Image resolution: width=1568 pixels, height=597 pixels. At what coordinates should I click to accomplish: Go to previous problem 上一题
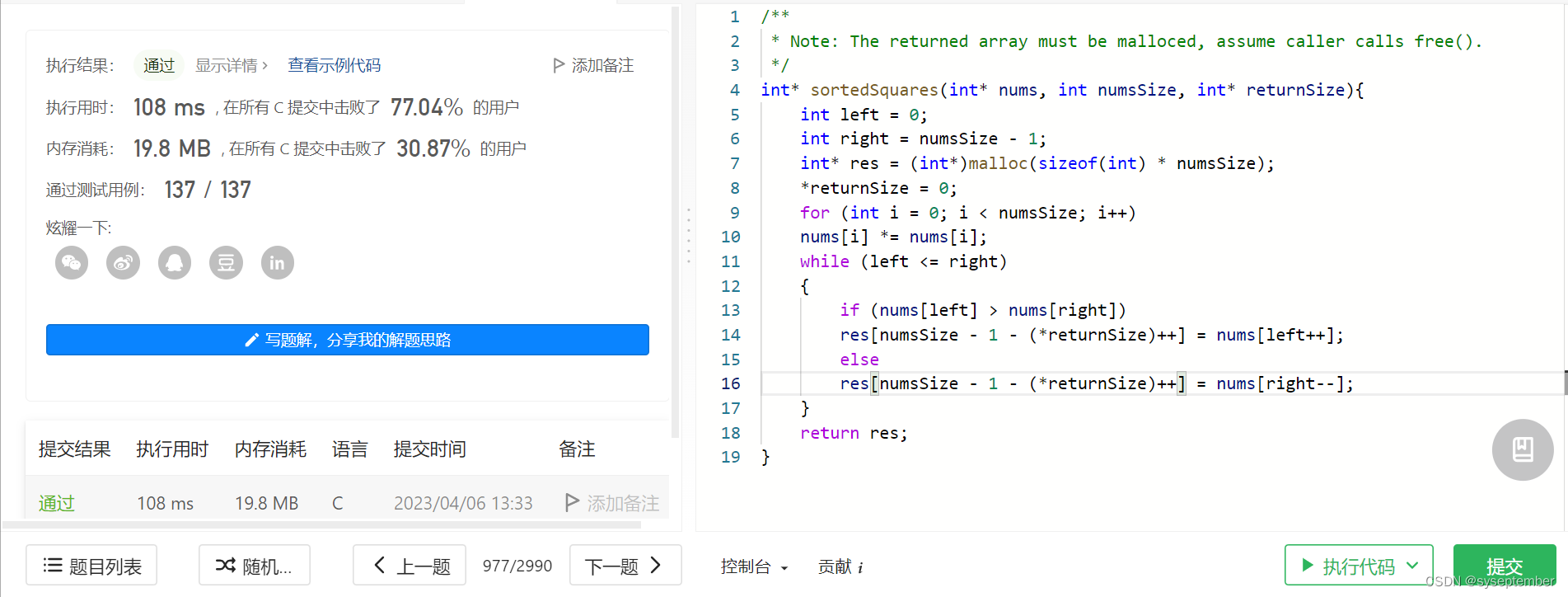point(410,566)
